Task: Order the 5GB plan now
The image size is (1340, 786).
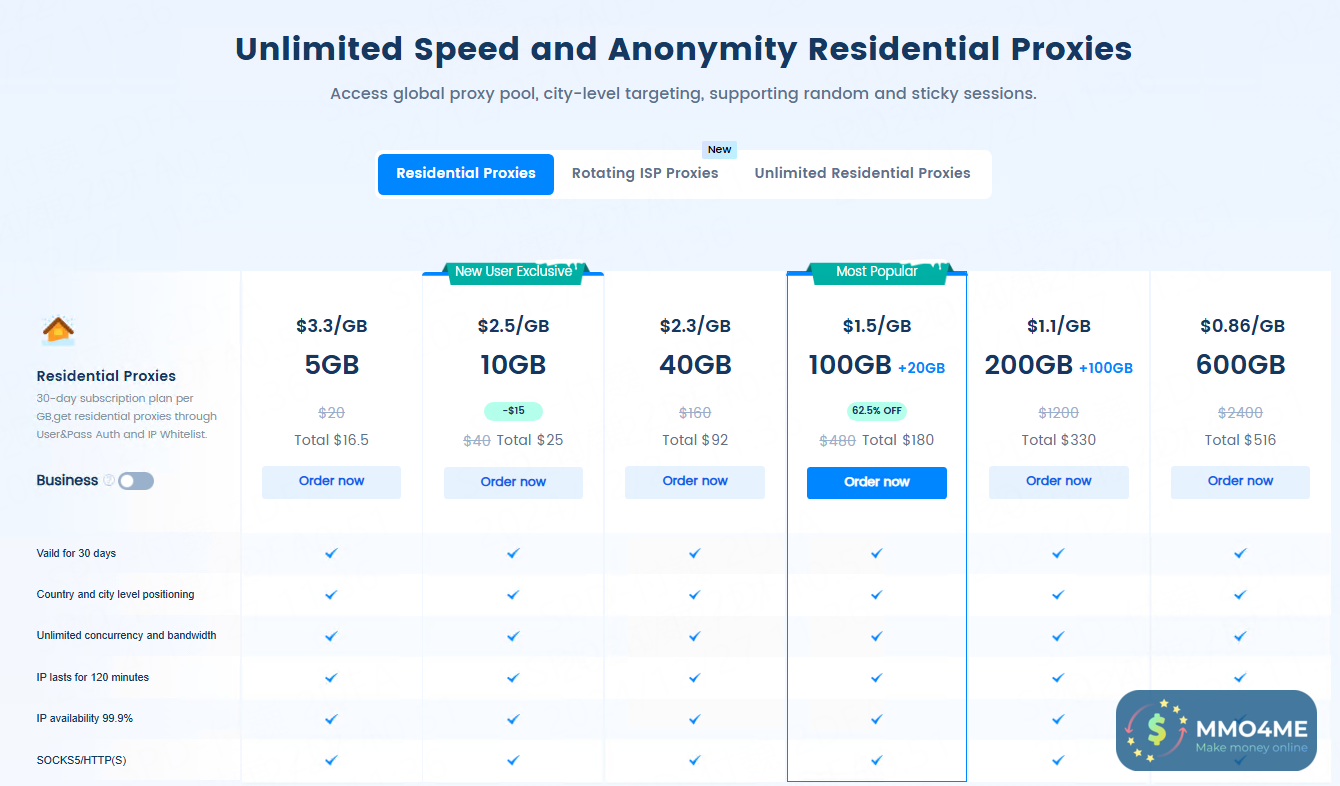Action: coord(331,482)
